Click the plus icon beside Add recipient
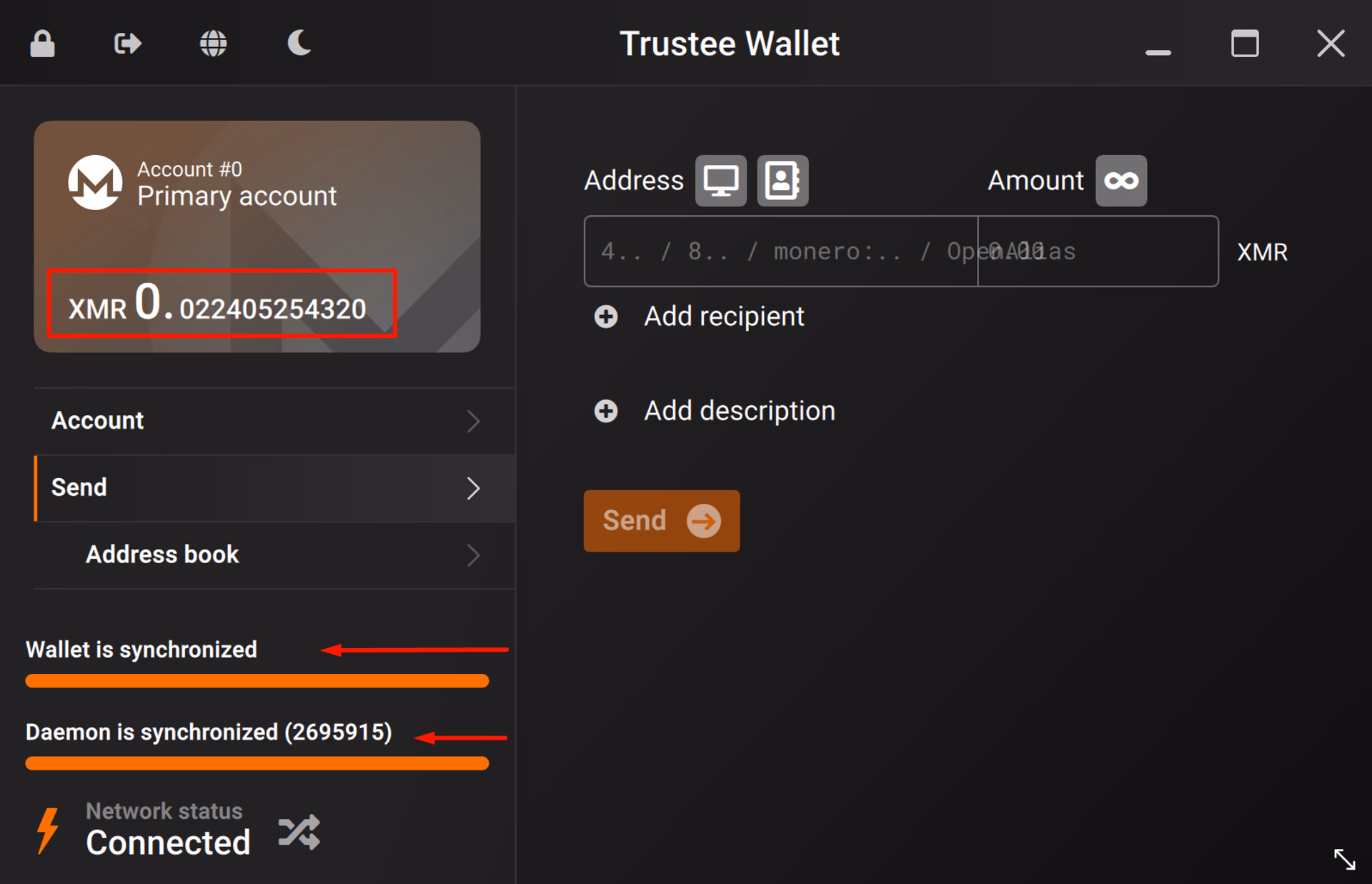The height and width of the screenshot is (884, 1372). [606, 317]
